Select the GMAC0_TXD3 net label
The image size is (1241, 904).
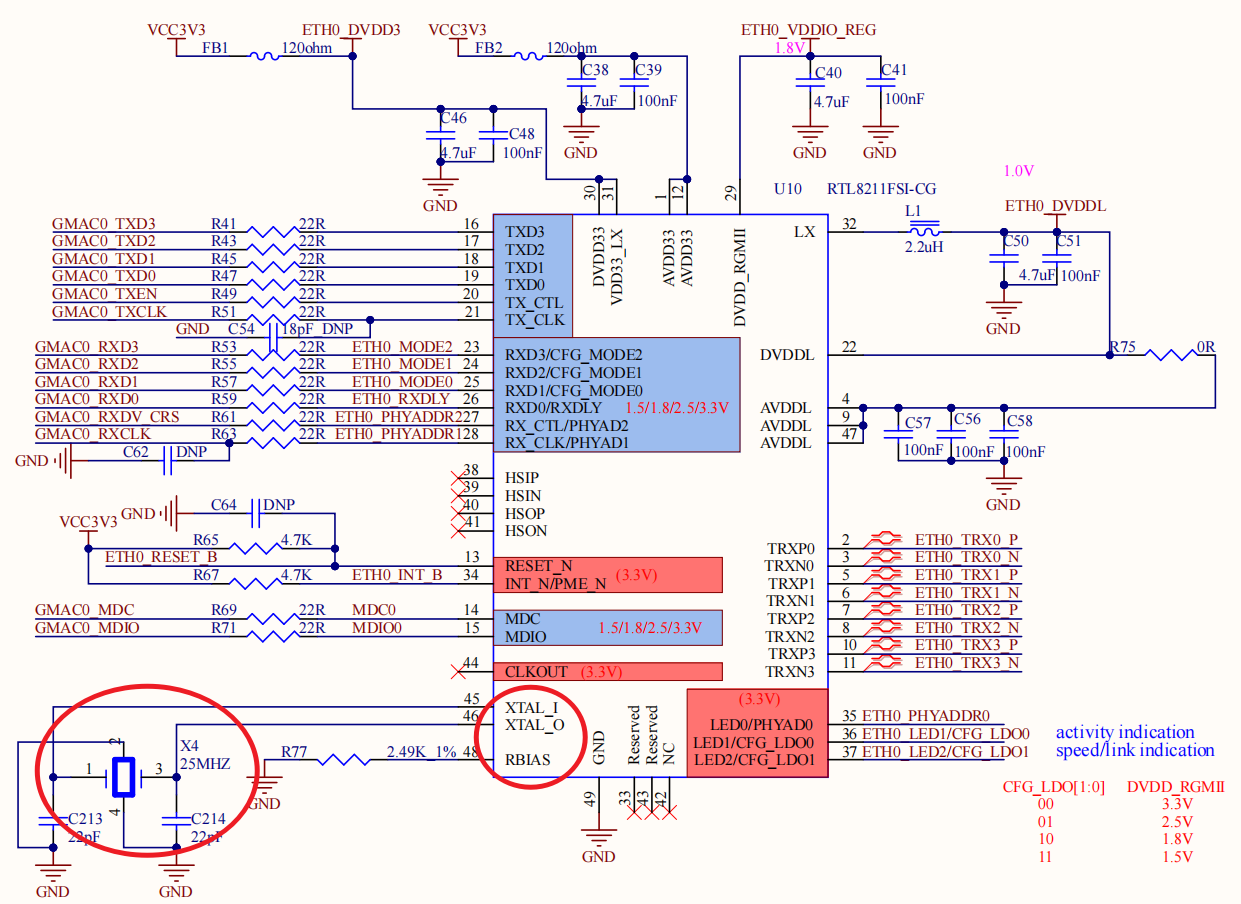click(104, 223)
